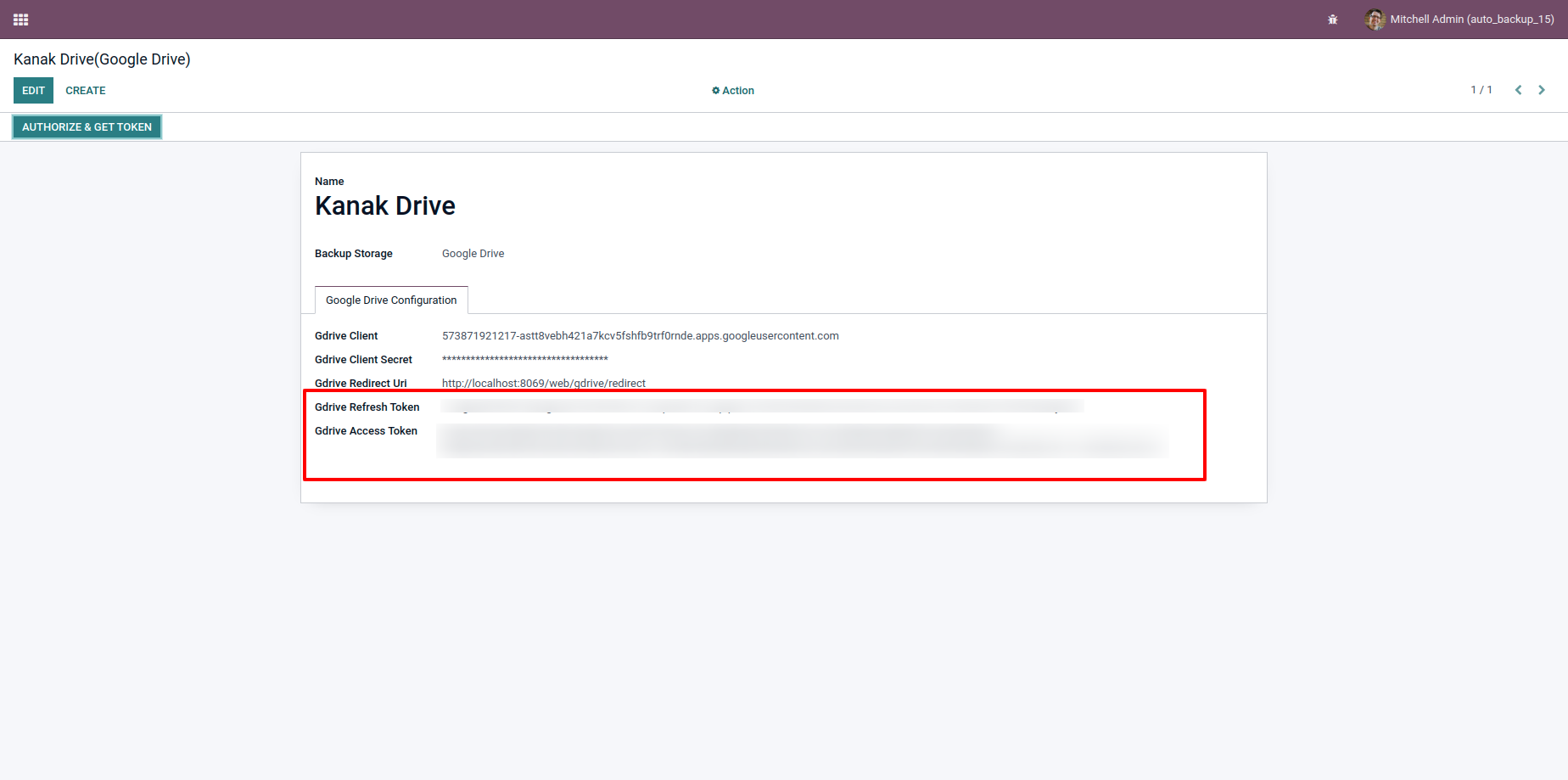Click Mitchell Admin user avatar
Viewport: 1568px width, 780px height.
click(x=1375, y=20)
